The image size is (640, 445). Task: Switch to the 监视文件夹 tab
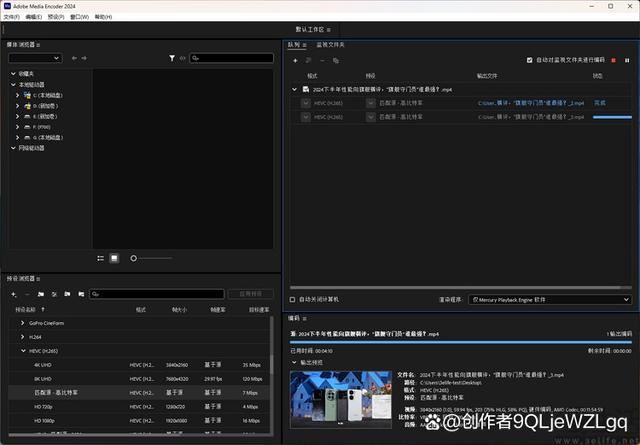331,44
